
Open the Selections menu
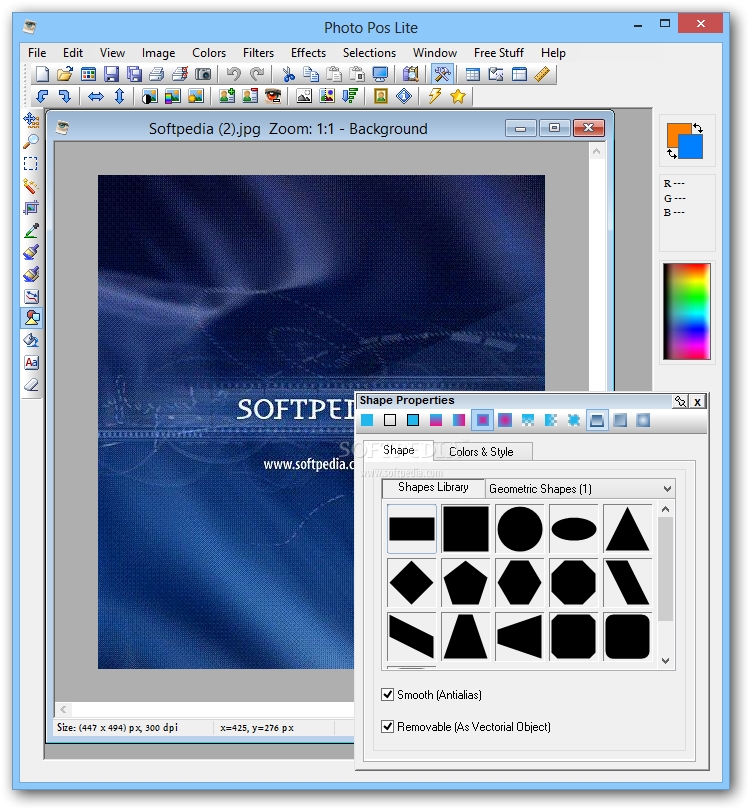tap(369, 53)
